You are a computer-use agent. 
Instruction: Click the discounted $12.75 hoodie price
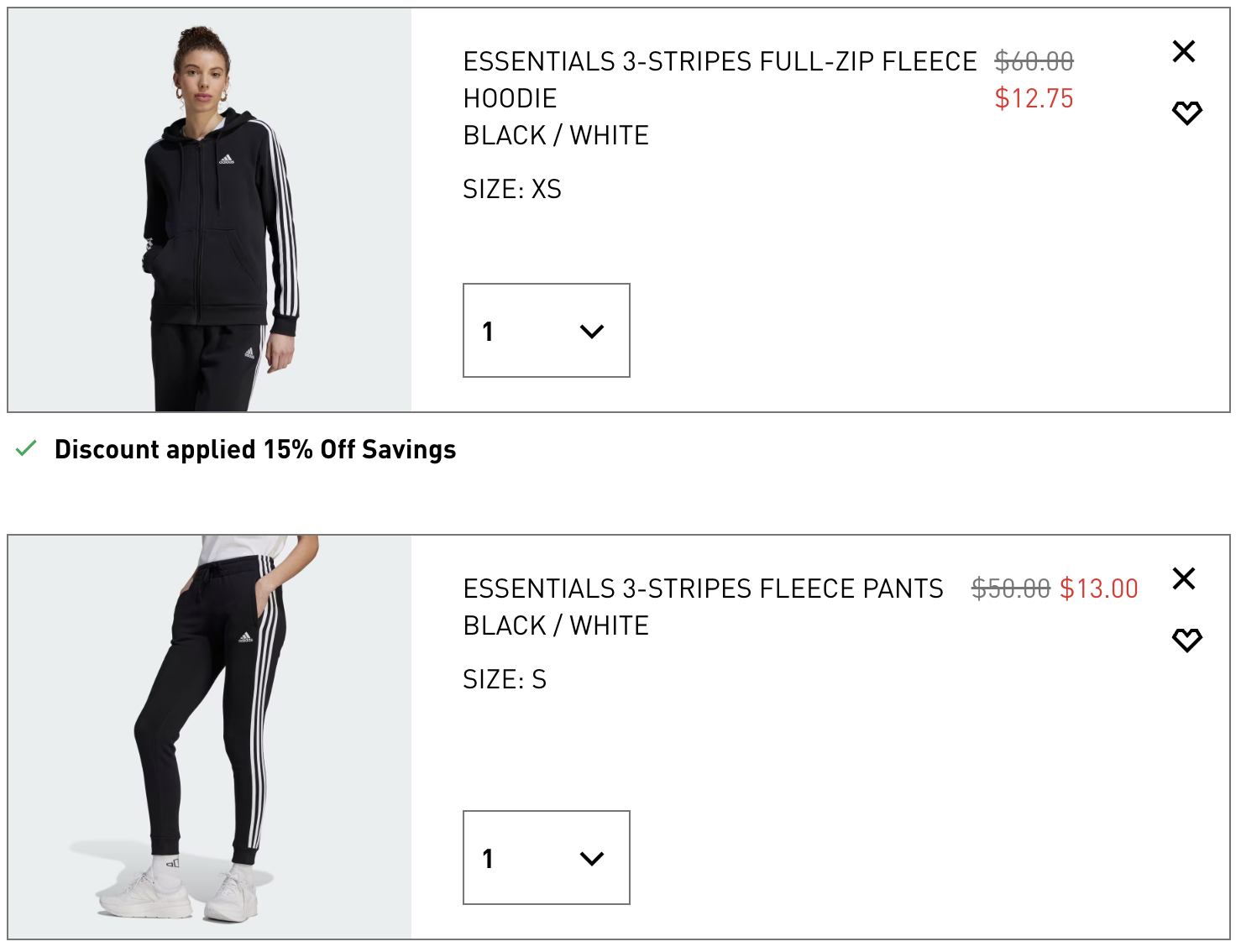pos(1034,99)
